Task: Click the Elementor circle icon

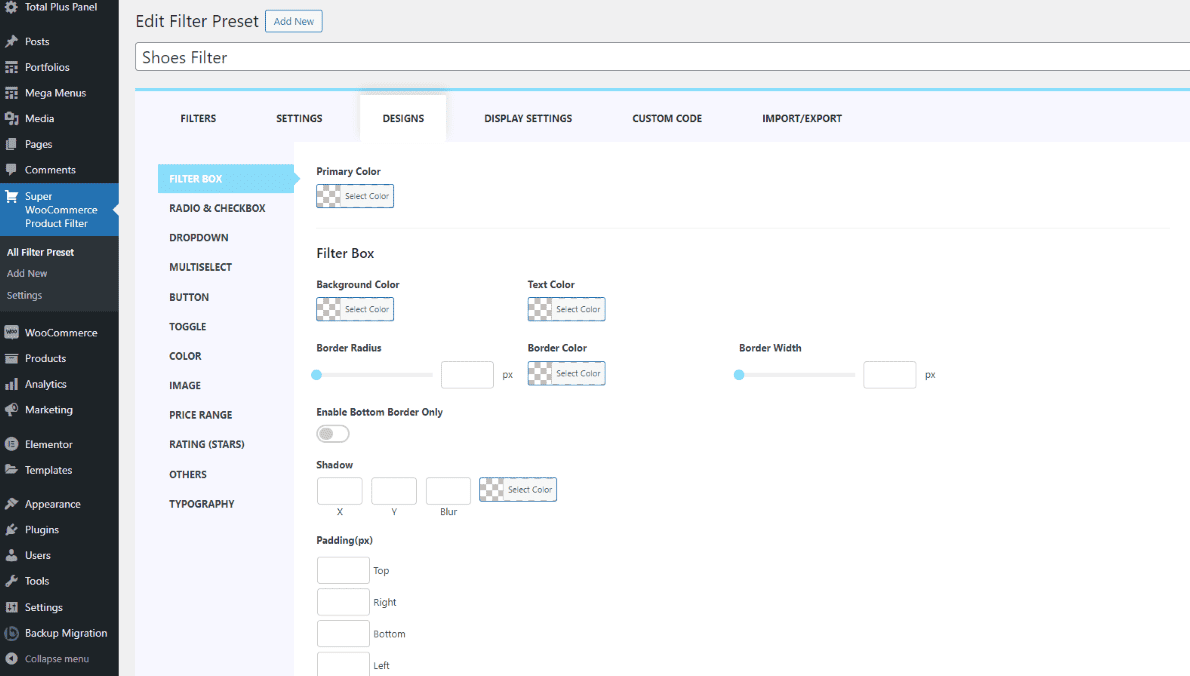Action: click(x=11, y=445)
